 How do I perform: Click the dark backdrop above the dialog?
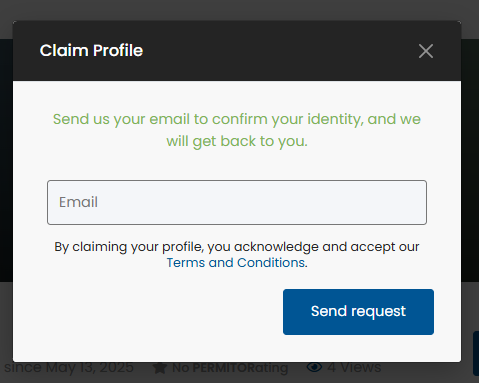[x=239, y=10]
